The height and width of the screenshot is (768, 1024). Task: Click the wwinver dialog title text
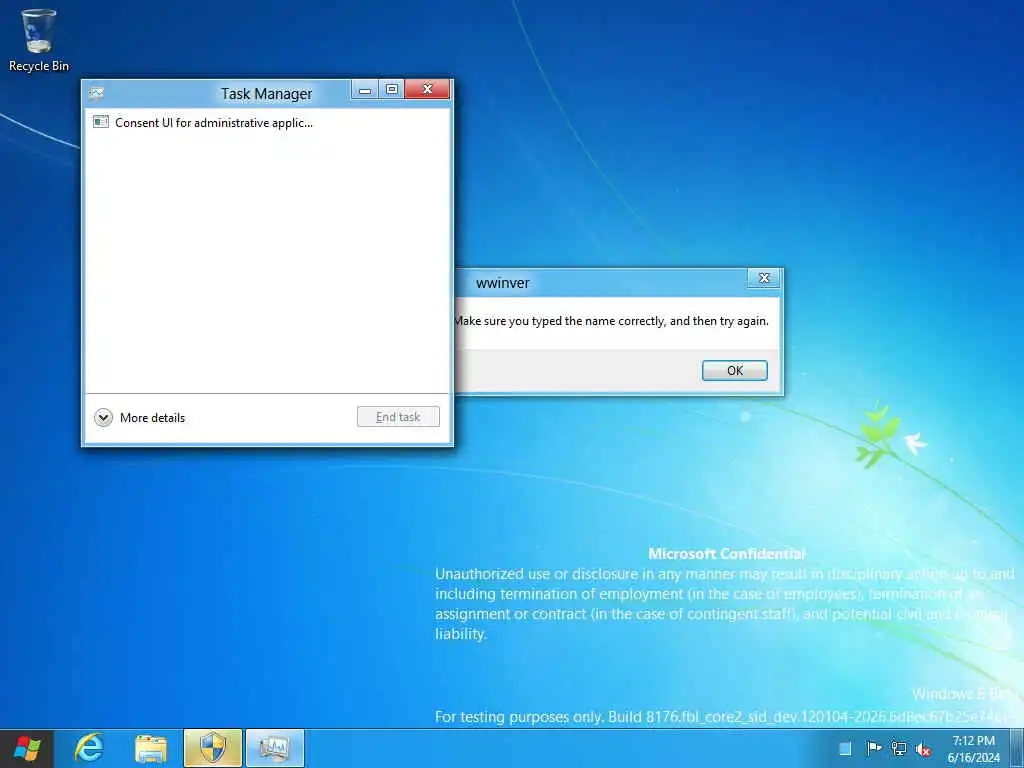502,283
